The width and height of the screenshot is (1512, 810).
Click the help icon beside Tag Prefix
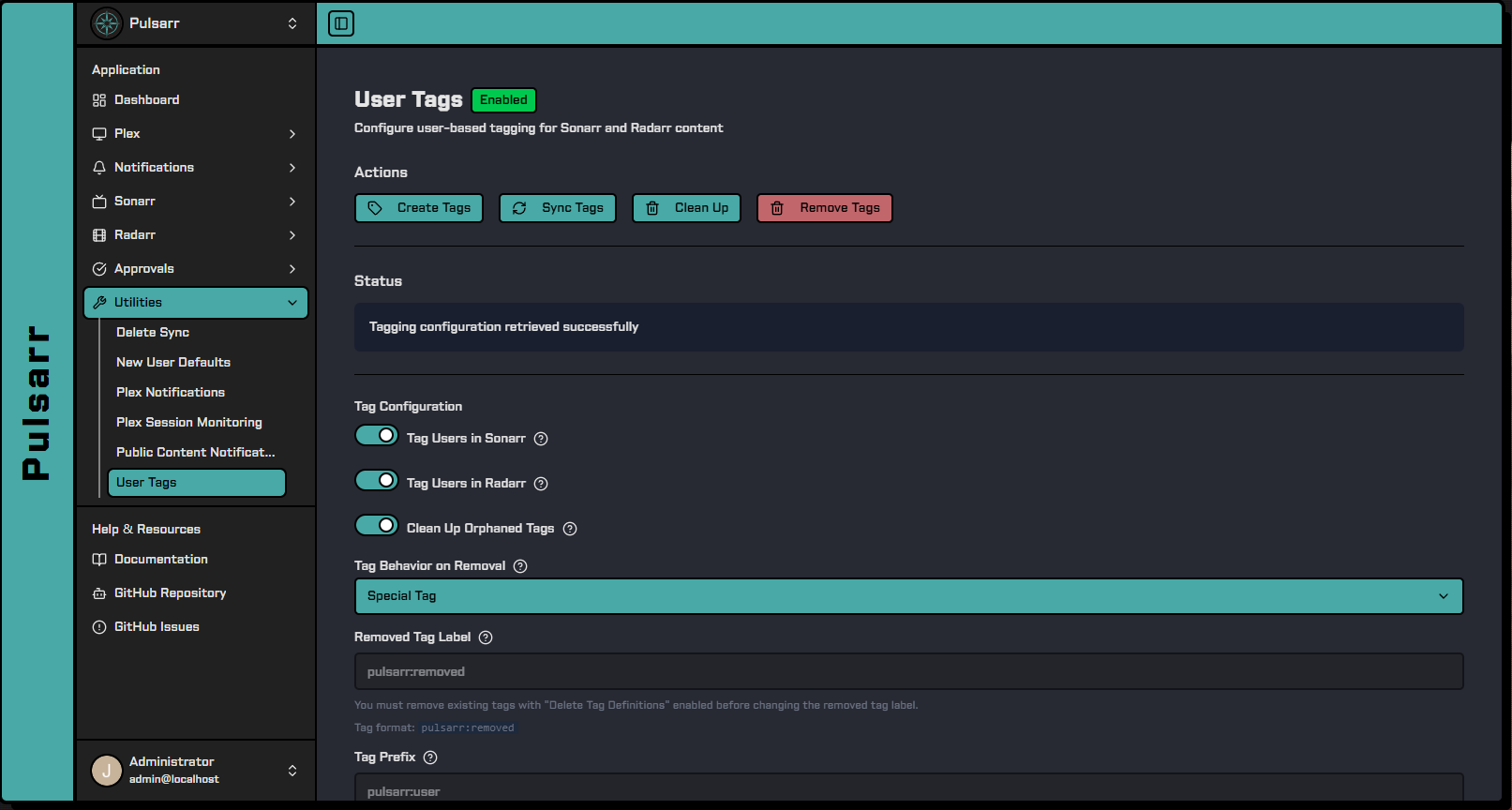point(430,757)
